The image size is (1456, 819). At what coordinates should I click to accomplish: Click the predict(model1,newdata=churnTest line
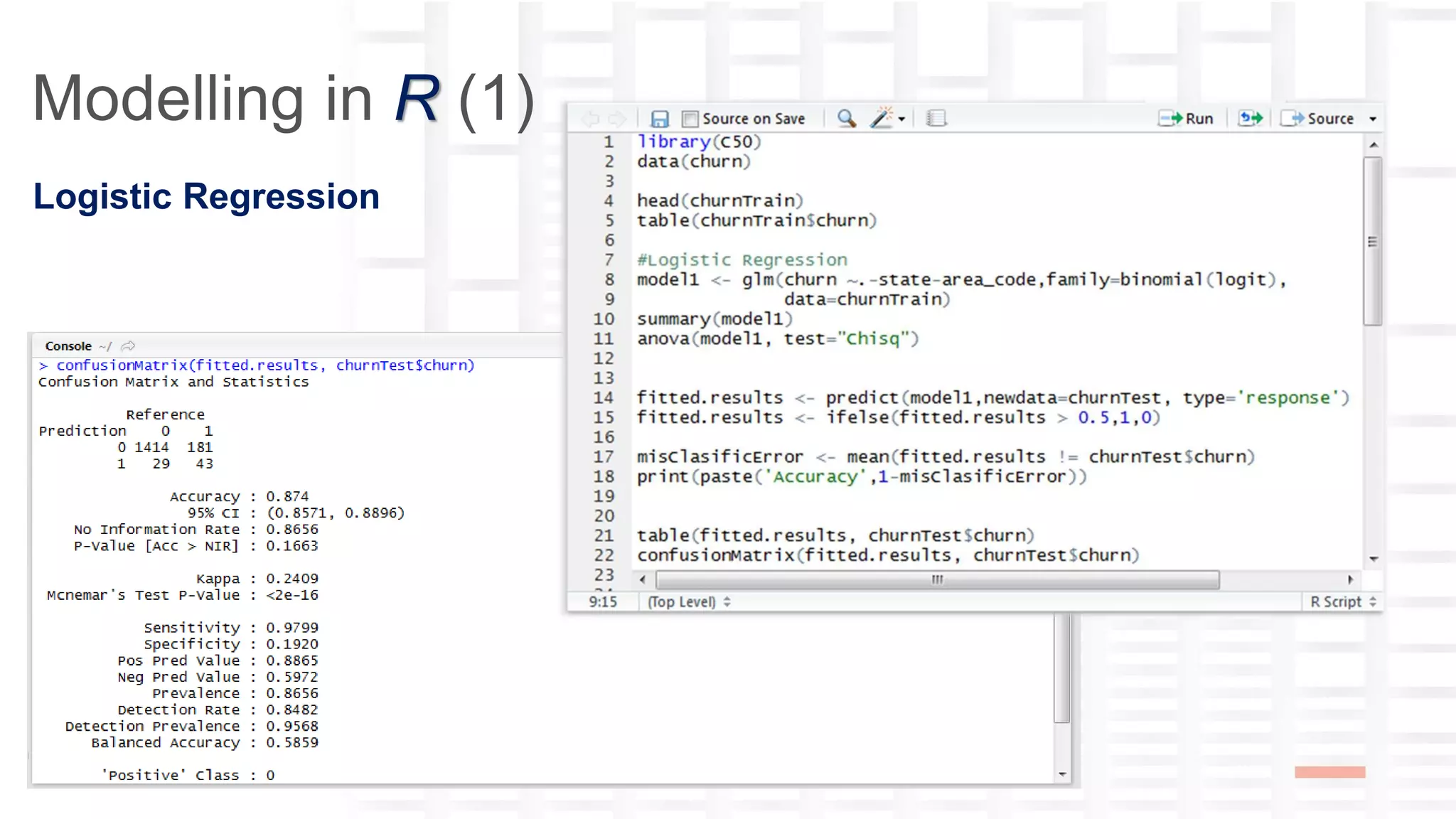click(993, 398)
